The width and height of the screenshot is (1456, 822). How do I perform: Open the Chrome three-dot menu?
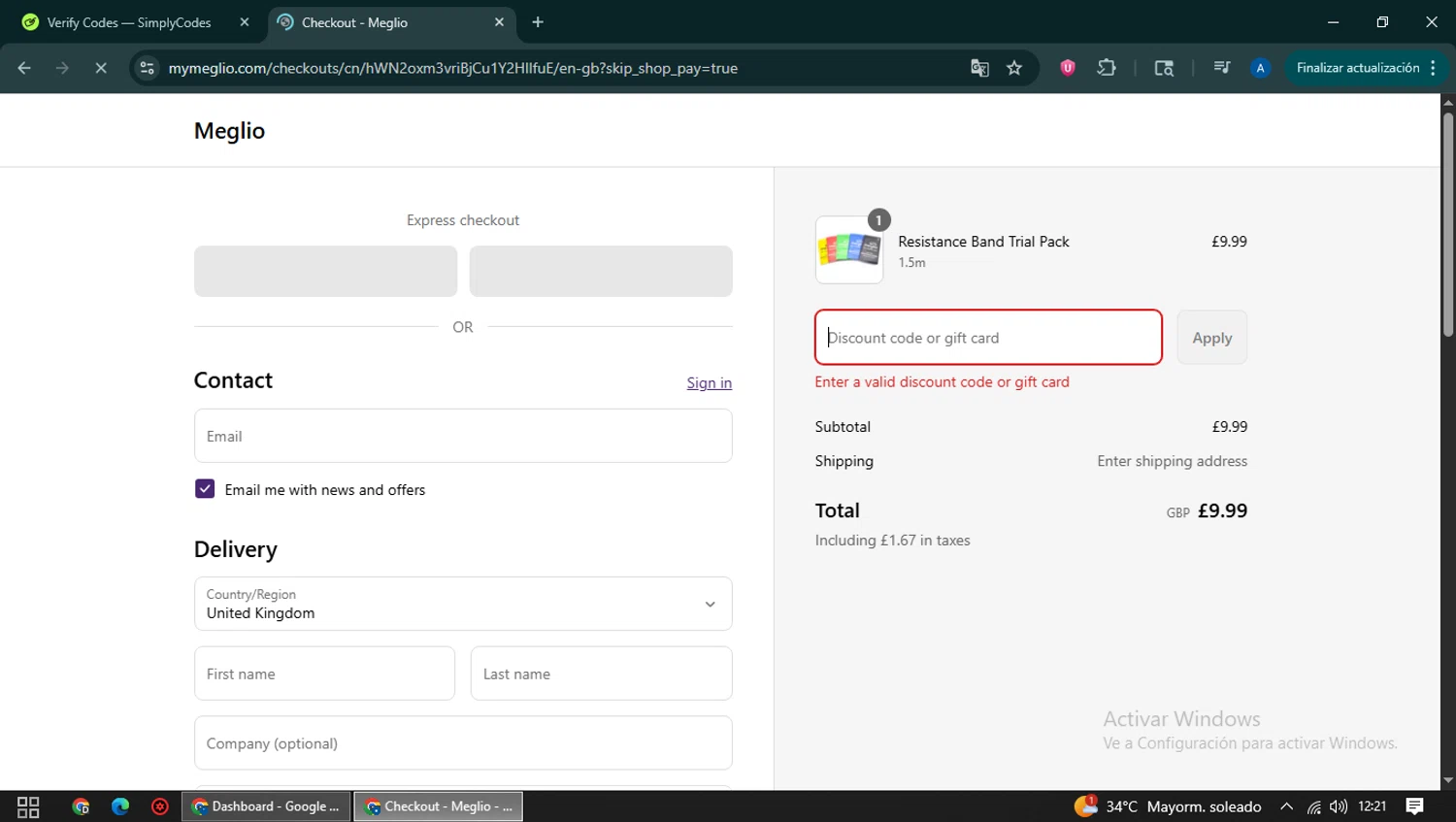(1433, 68)
